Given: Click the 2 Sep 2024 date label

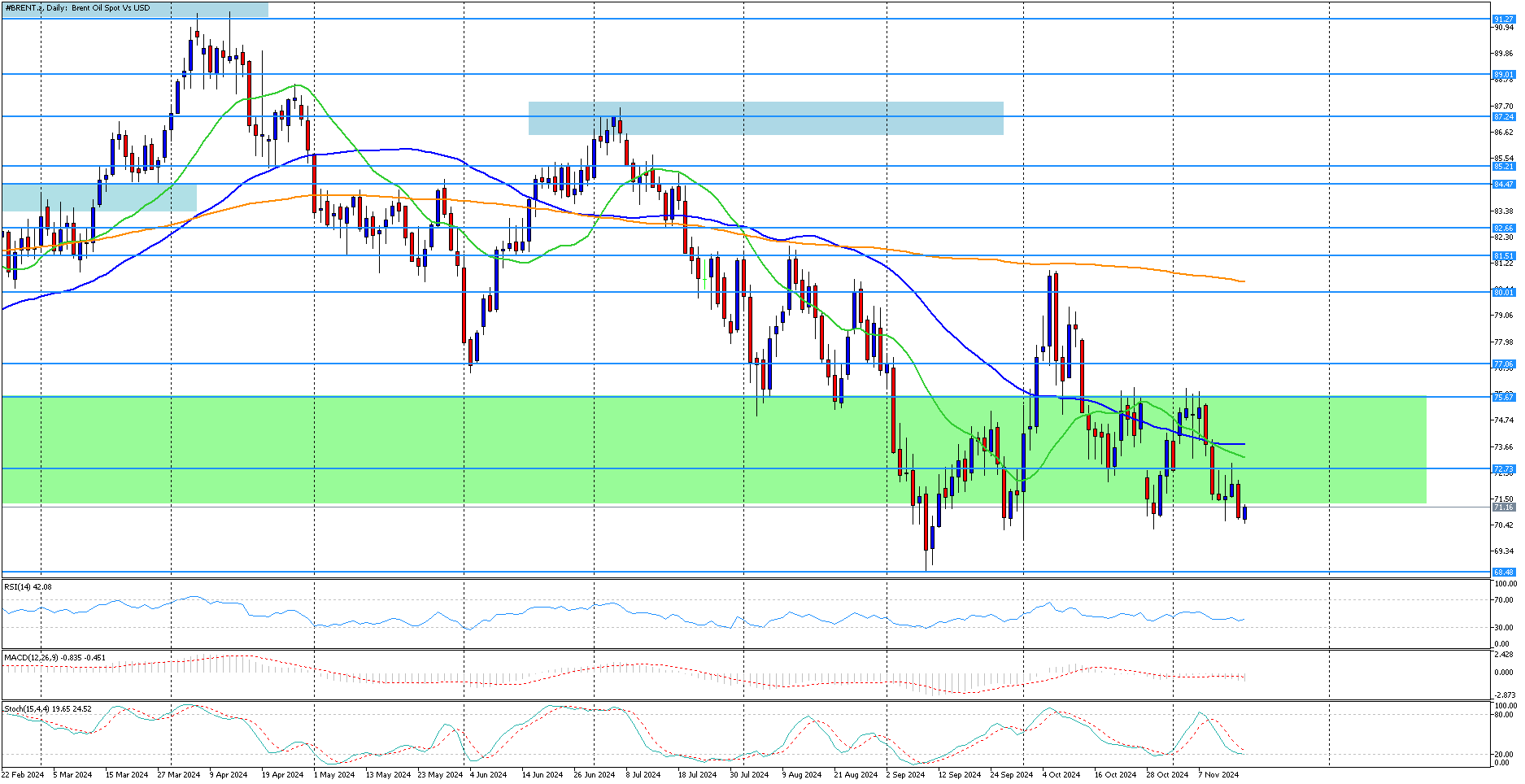Looking at the screenshot, I should [x=905, y=775].
